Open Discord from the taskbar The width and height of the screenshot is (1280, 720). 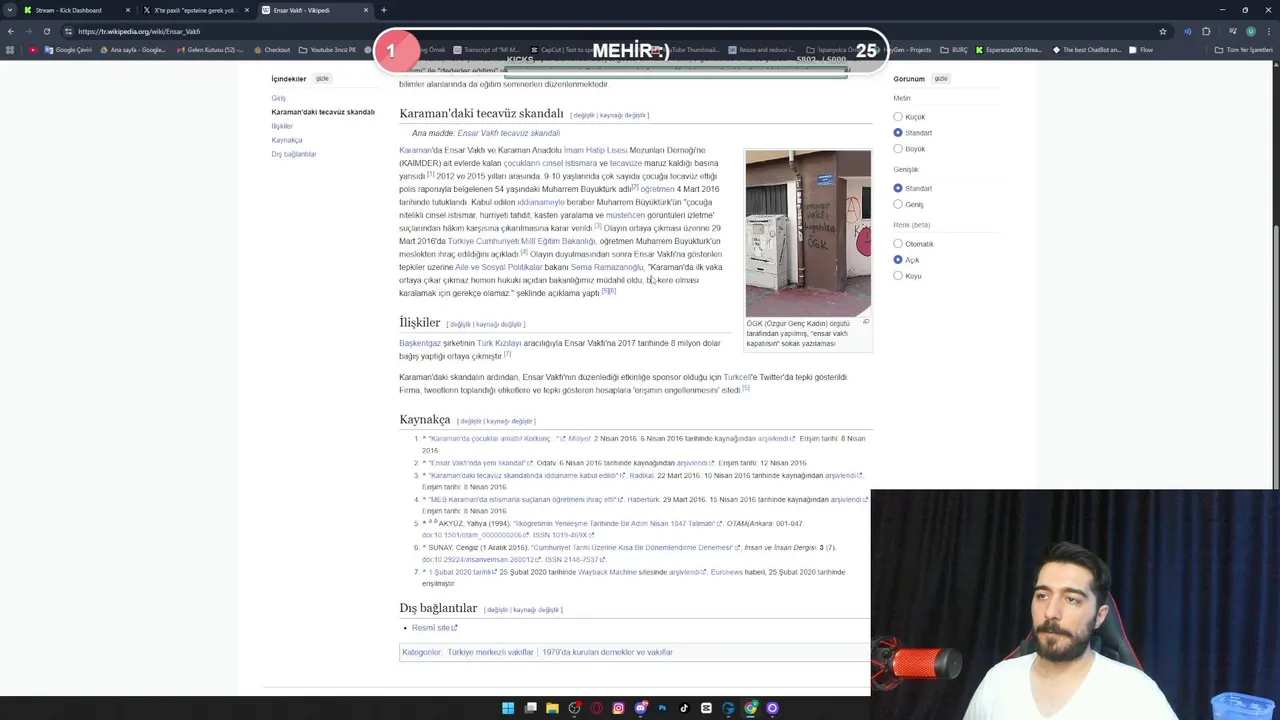pyautogui.click(x=641, y=708)
